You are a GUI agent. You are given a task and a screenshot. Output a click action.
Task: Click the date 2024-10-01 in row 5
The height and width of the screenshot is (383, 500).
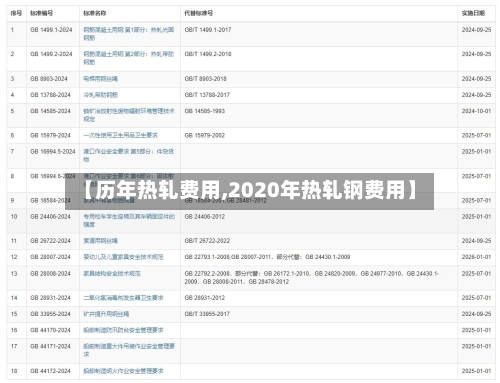(476, 111)
